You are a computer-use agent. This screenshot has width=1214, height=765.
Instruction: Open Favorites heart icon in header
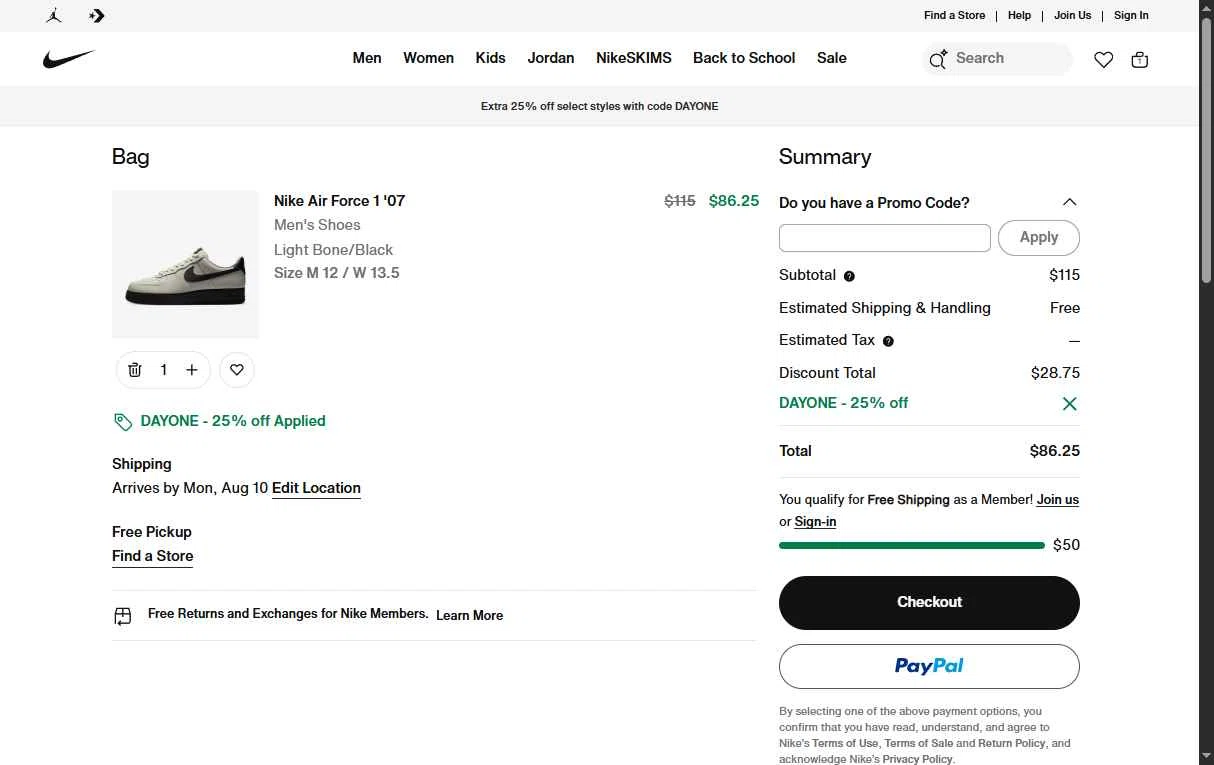tap(1103, 60)
